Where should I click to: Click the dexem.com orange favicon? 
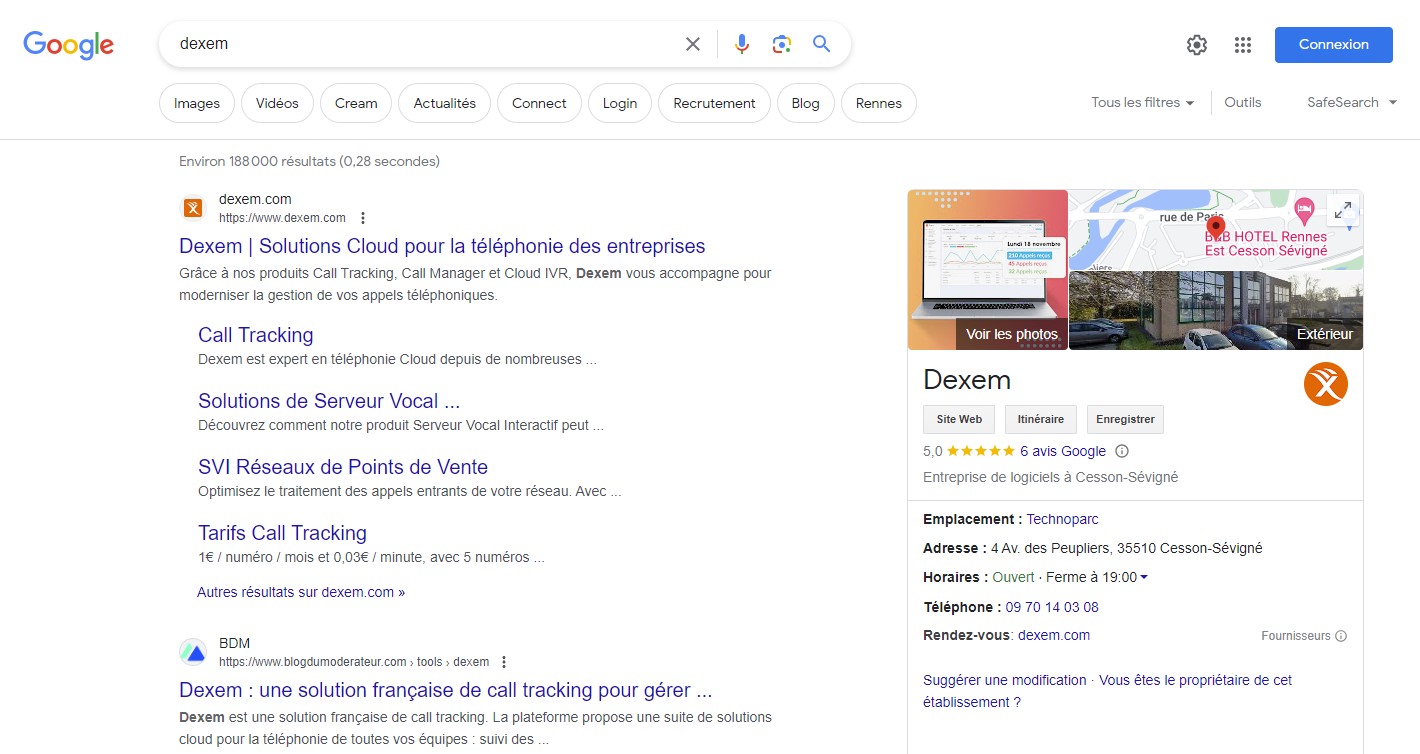click(193, 208)
